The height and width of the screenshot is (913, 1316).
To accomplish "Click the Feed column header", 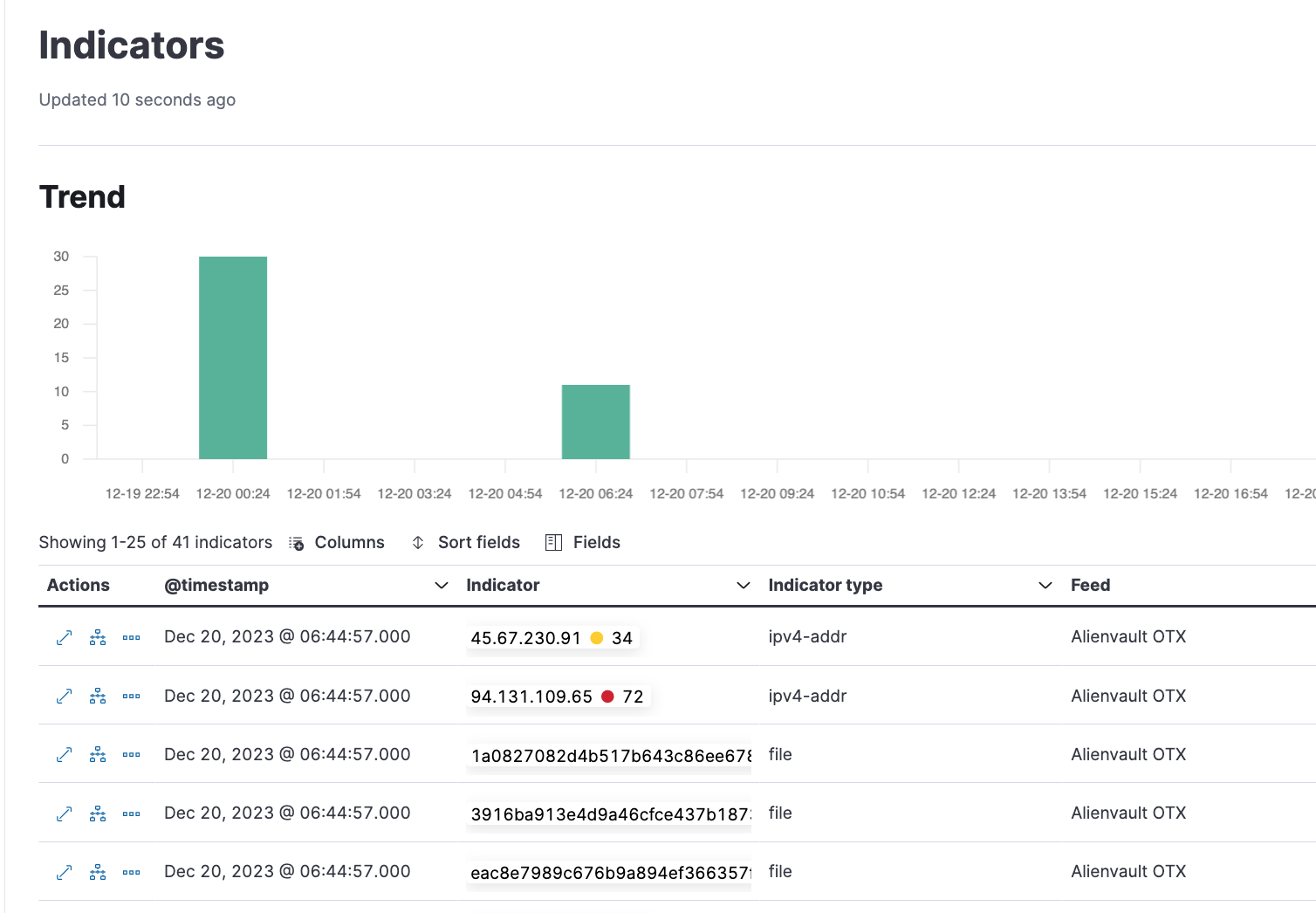I will pos(1091,586).
